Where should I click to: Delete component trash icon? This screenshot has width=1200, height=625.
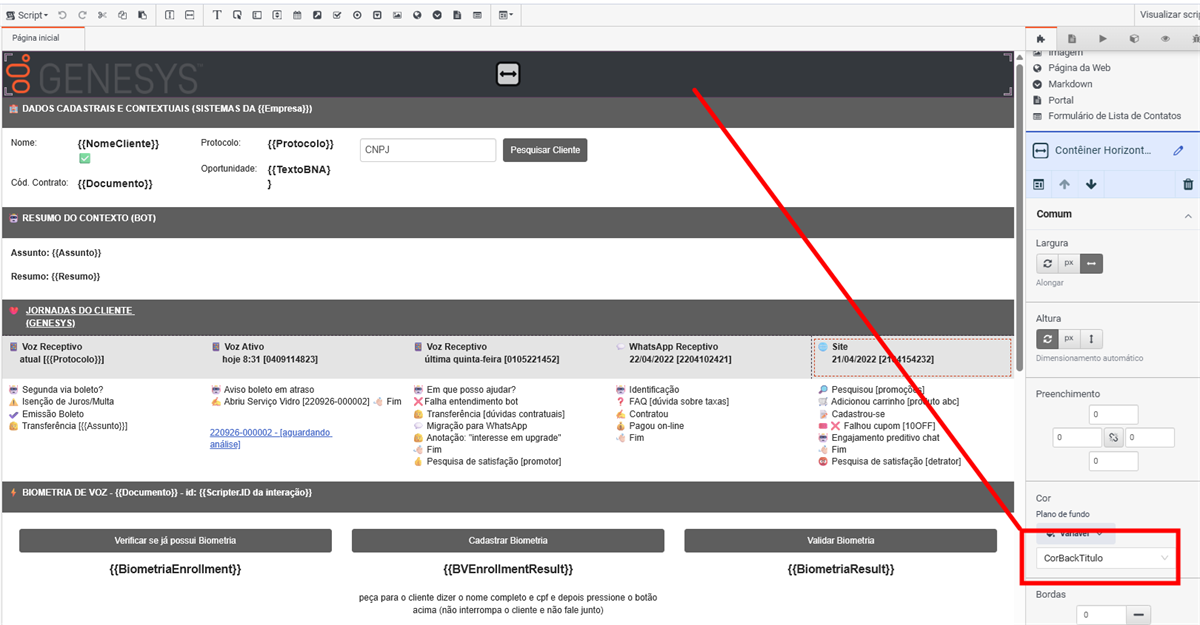pos(1188,184)
